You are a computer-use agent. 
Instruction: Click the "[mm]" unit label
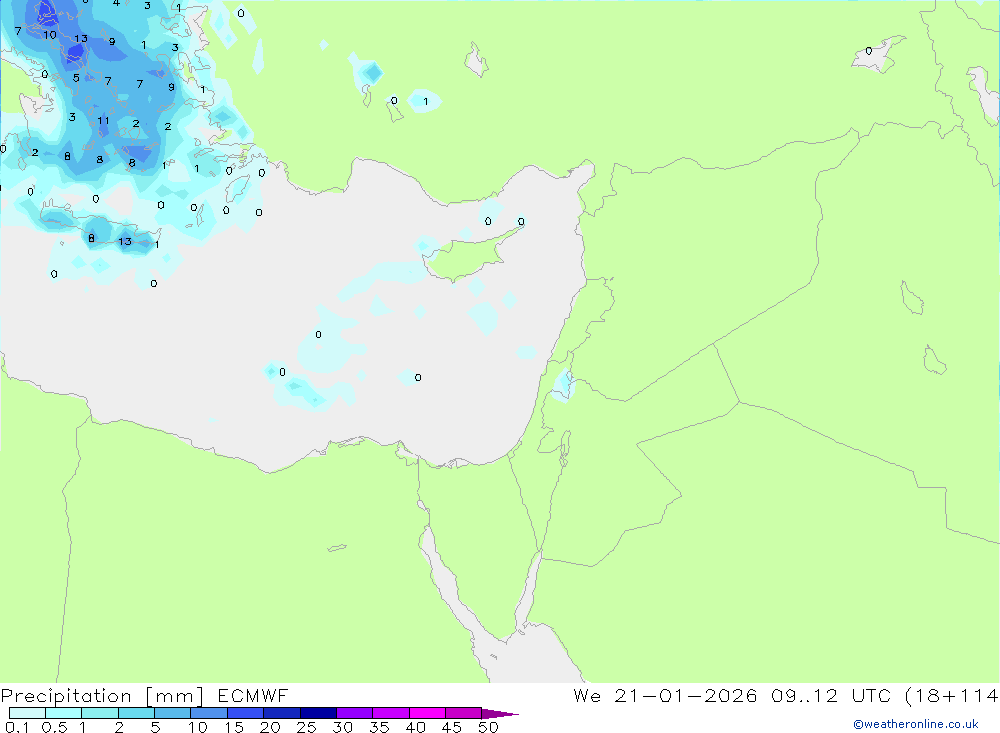[175, 696]
